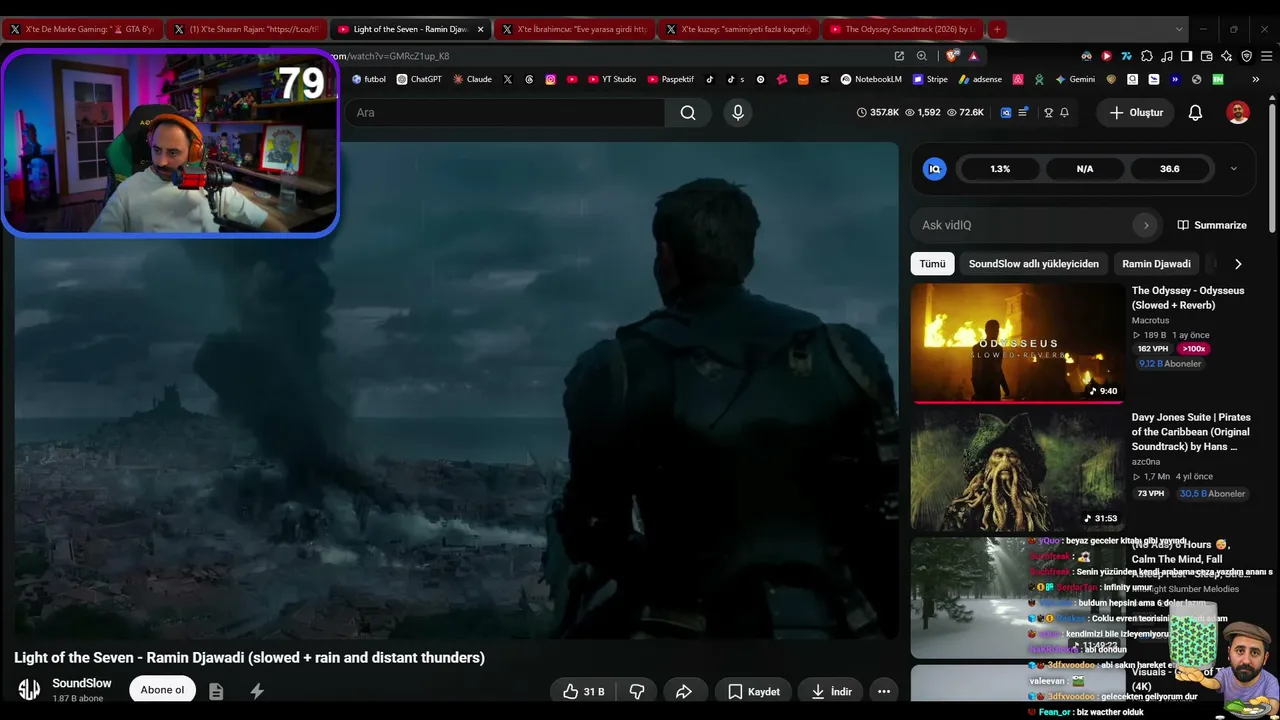Image resolution: width=1280 pixels, height=720 pixels.
Task: Open the browser tab list dropdown
Action: coord(1179,29)
